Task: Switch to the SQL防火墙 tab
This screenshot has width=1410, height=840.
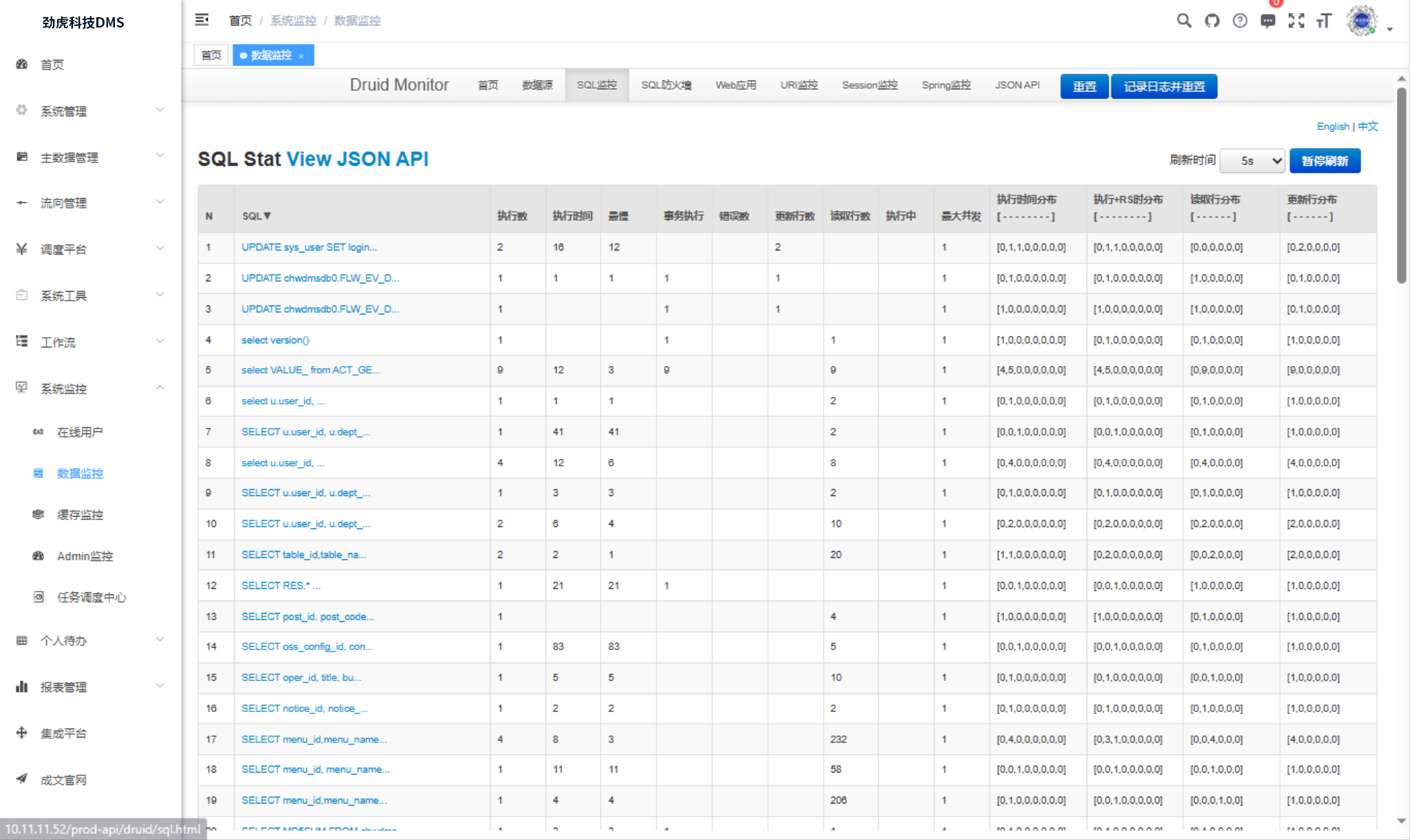Action: (666, 85)
